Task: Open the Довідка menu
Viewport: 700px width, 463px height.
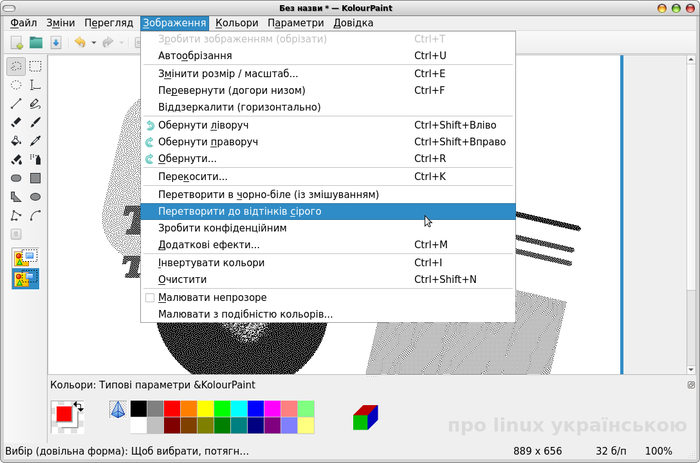Action: click(x=353, y=23)
